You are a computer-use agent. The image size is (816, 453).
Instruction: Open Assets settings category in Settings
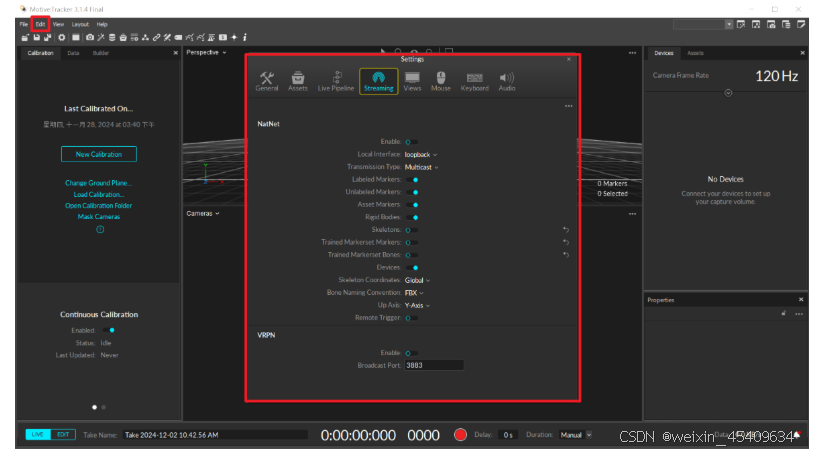(x=298, y=82)
